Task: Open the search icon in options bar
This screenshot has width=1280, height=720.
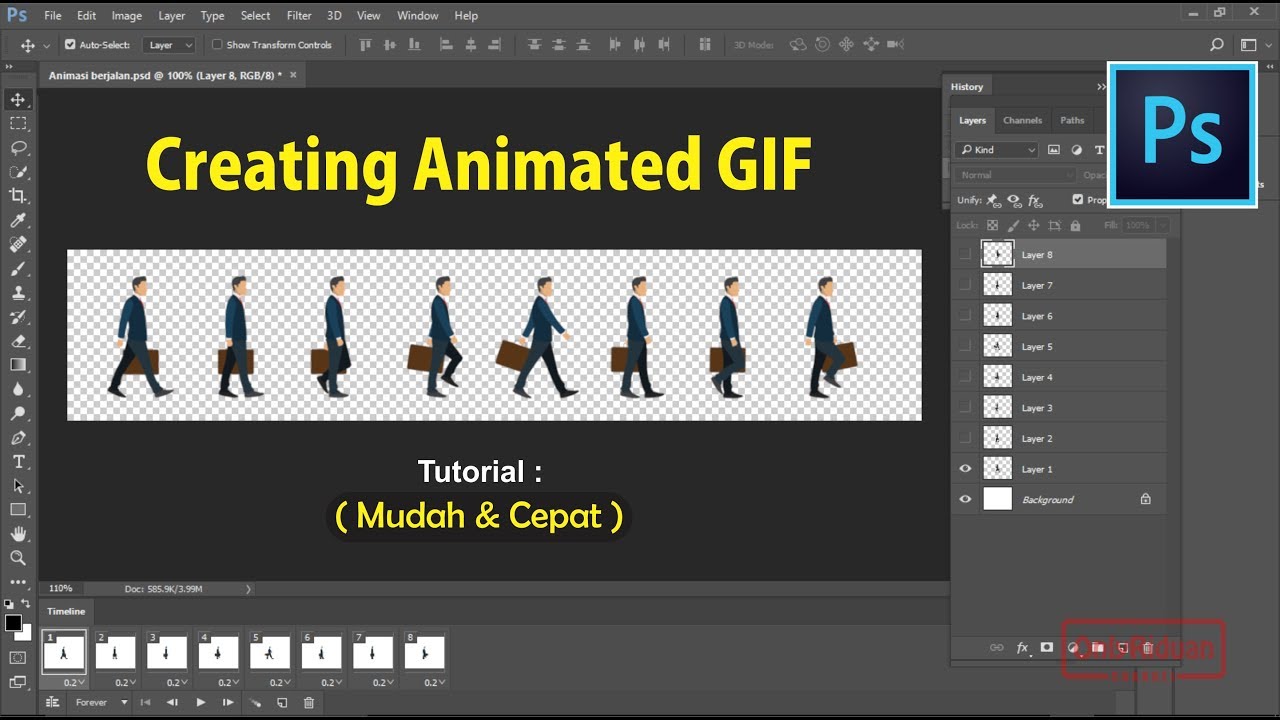Action: point(1217,45)
